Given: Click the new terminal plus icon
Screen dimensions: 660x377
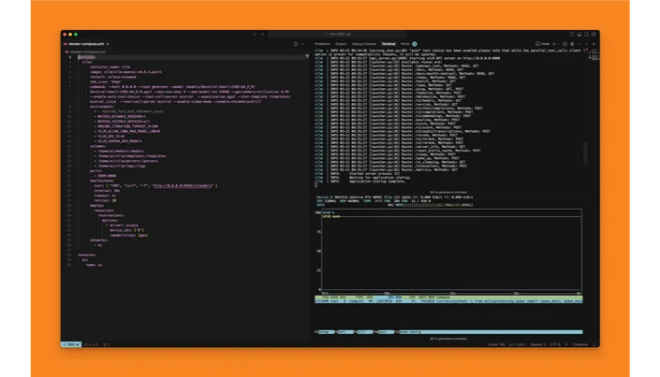Looking at the screenshot, I should pos(554,44).
